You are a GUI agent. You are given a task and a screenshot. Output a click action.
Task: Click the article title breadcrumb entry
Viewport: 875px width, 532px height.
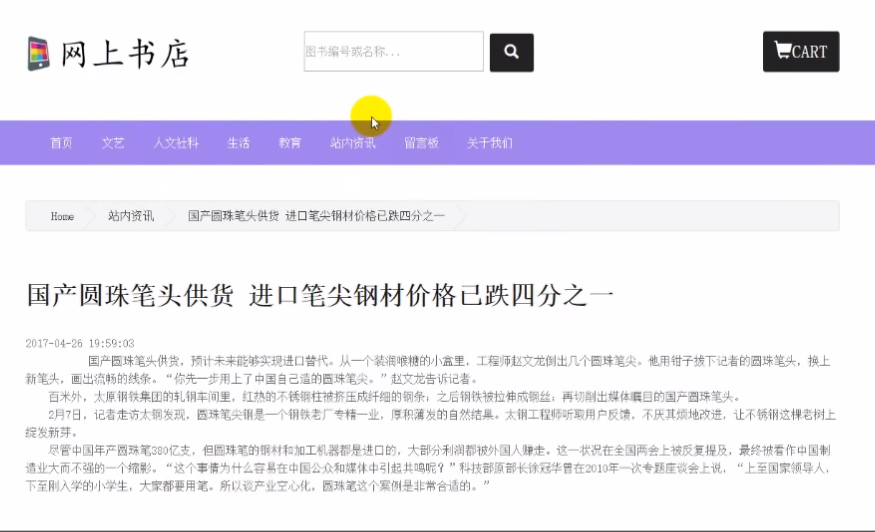point(316,216)
